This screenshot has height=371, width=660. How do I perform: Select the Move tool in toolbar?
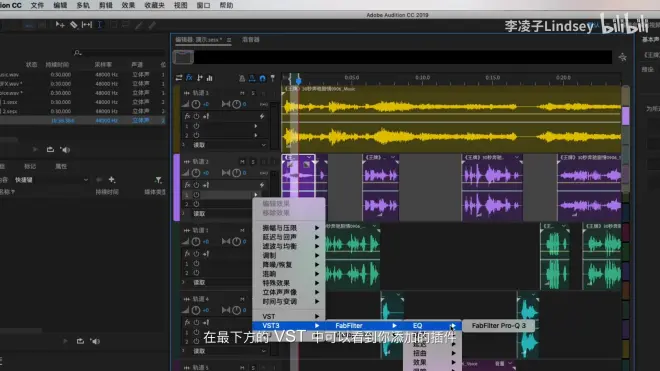[x=60, y=25]
